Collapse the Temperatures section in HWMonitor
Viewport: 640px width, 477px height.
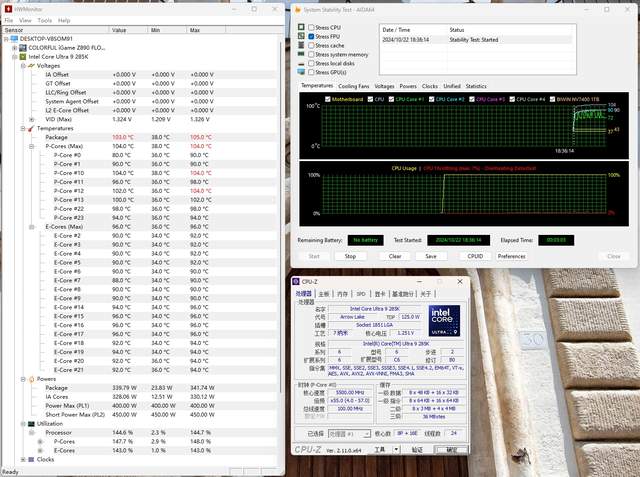coord(23,129)
